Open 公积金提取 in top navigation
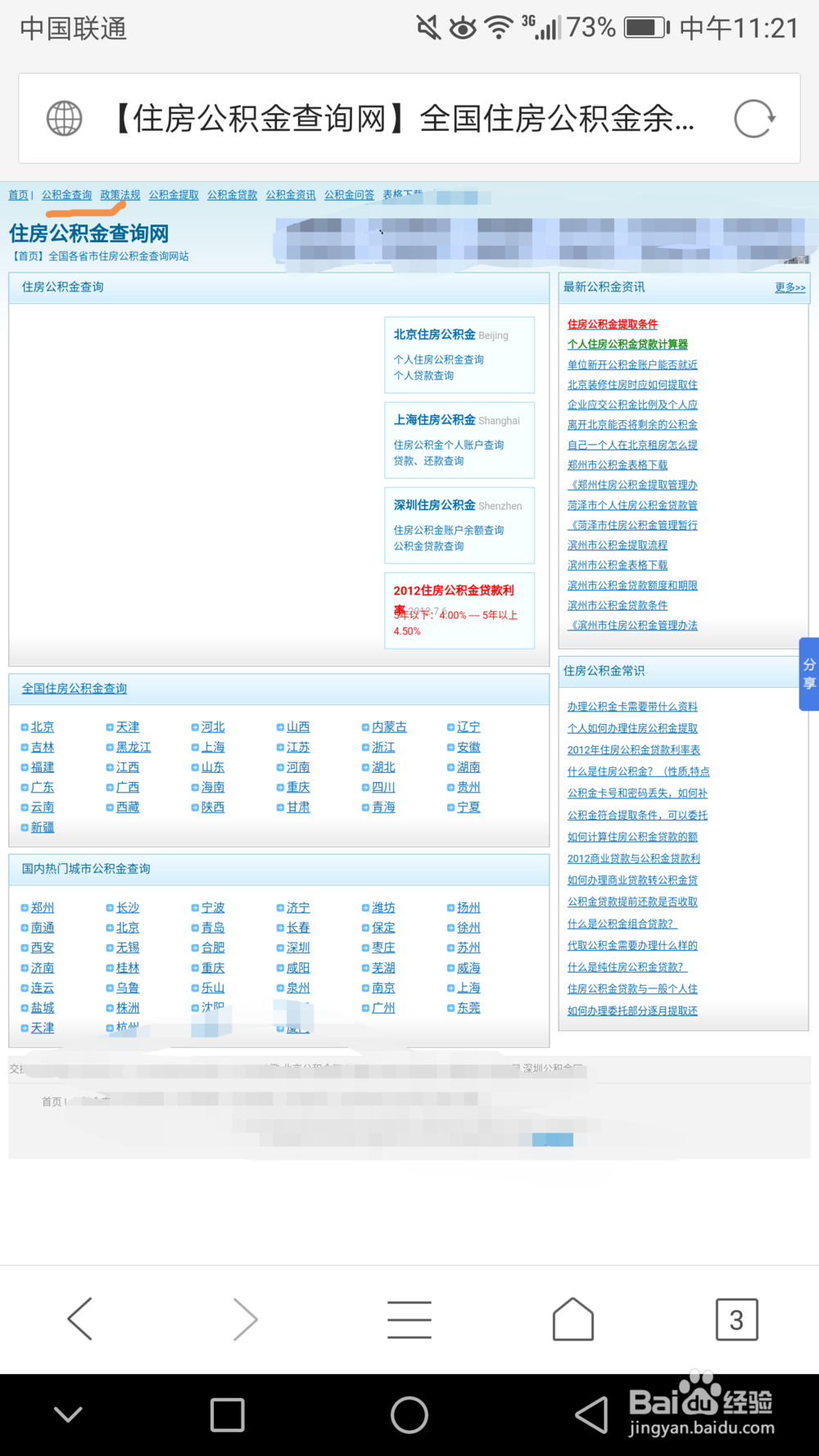 point(174,195)
